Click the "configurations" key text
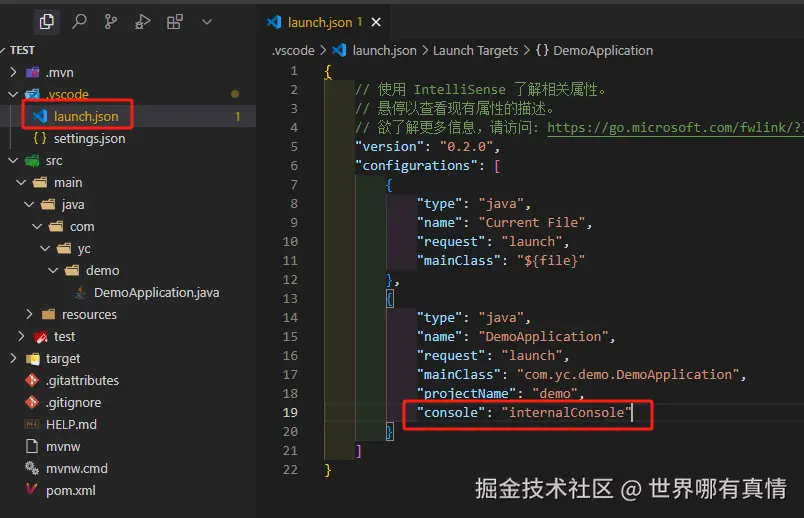 tap(416, 165)
